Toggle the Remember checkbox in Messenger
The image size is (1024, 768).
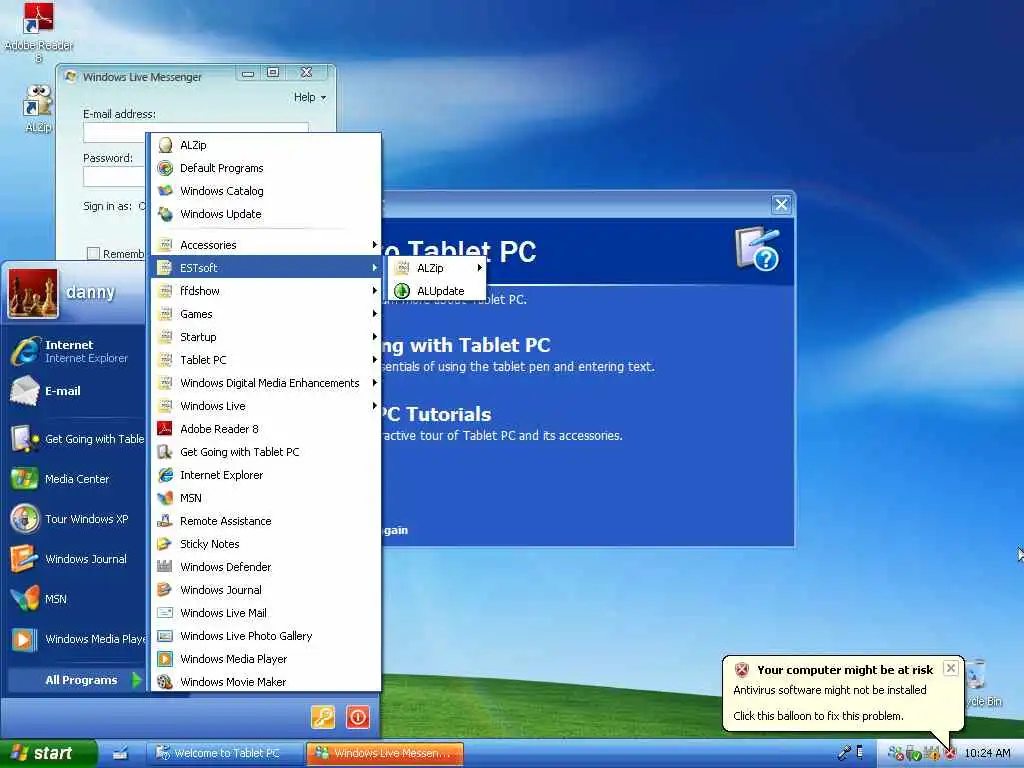tap(93, 253)
